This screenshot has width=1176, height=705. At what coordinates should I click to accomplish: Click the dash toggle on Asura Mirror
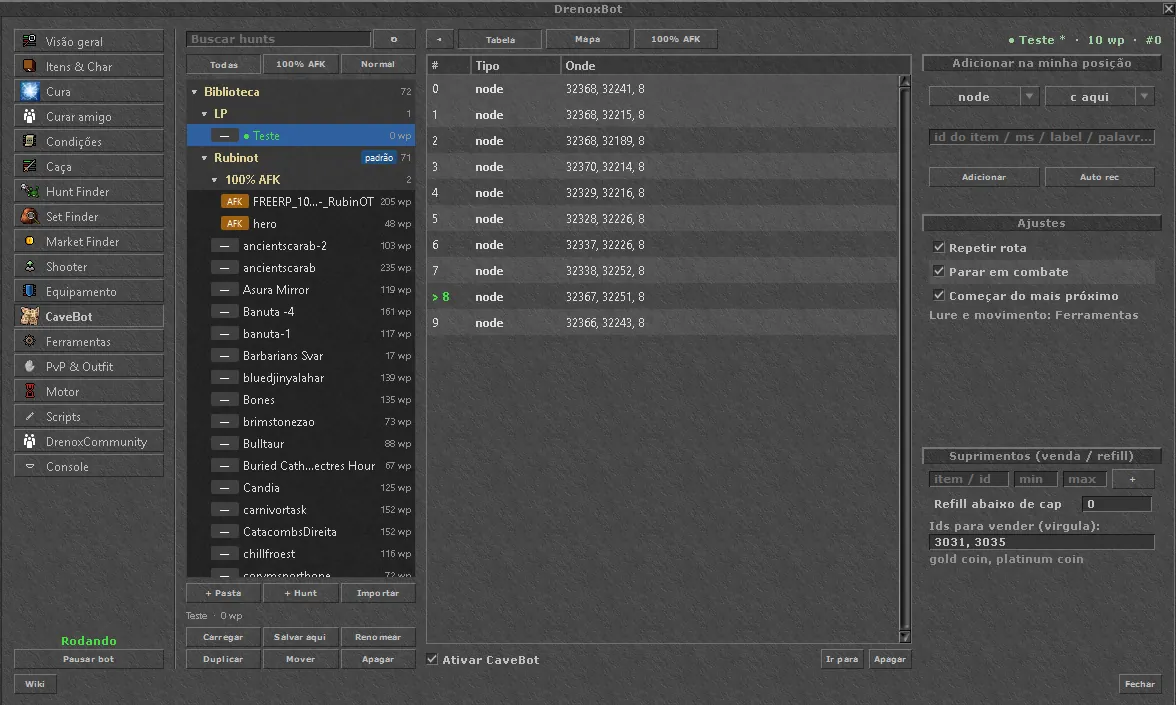pos(224,290)
